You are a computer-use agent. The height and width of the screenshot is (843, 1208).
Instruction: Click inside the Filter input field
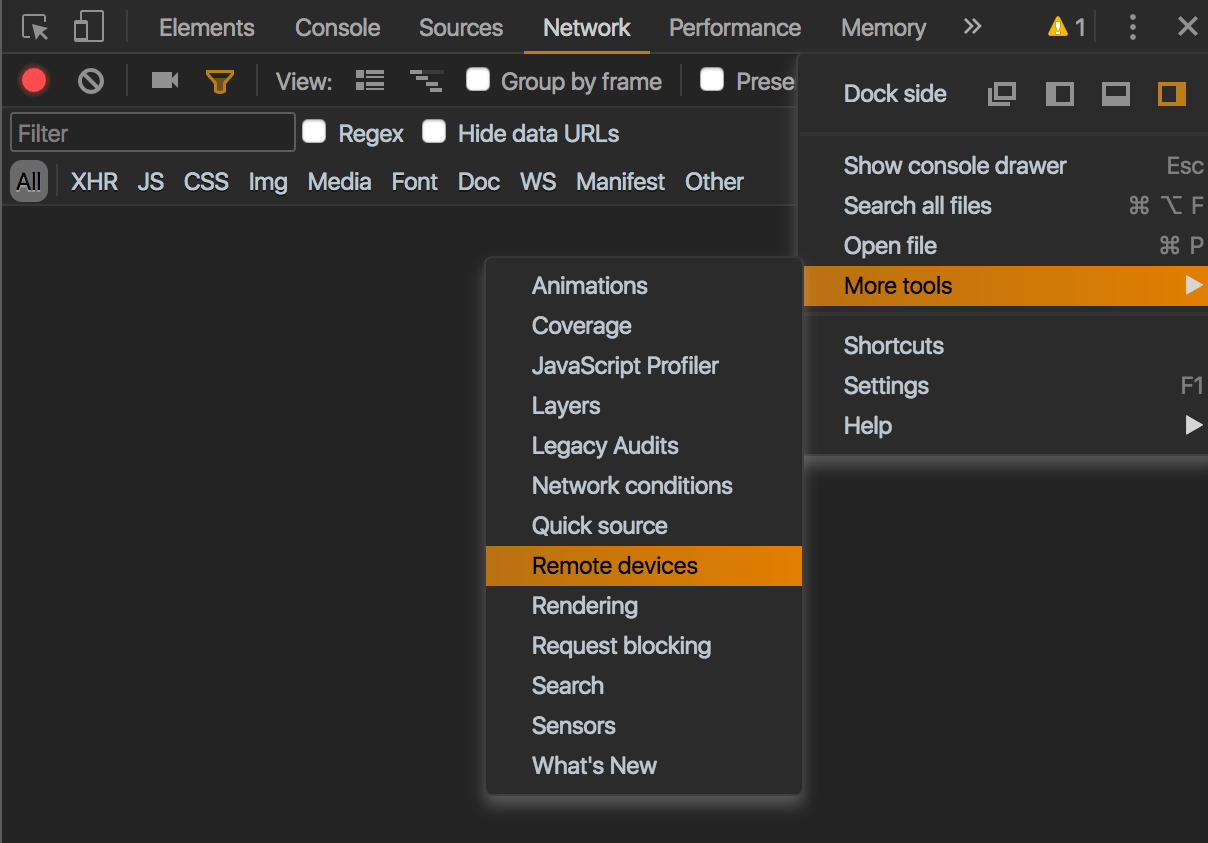(x=152, y=132)
